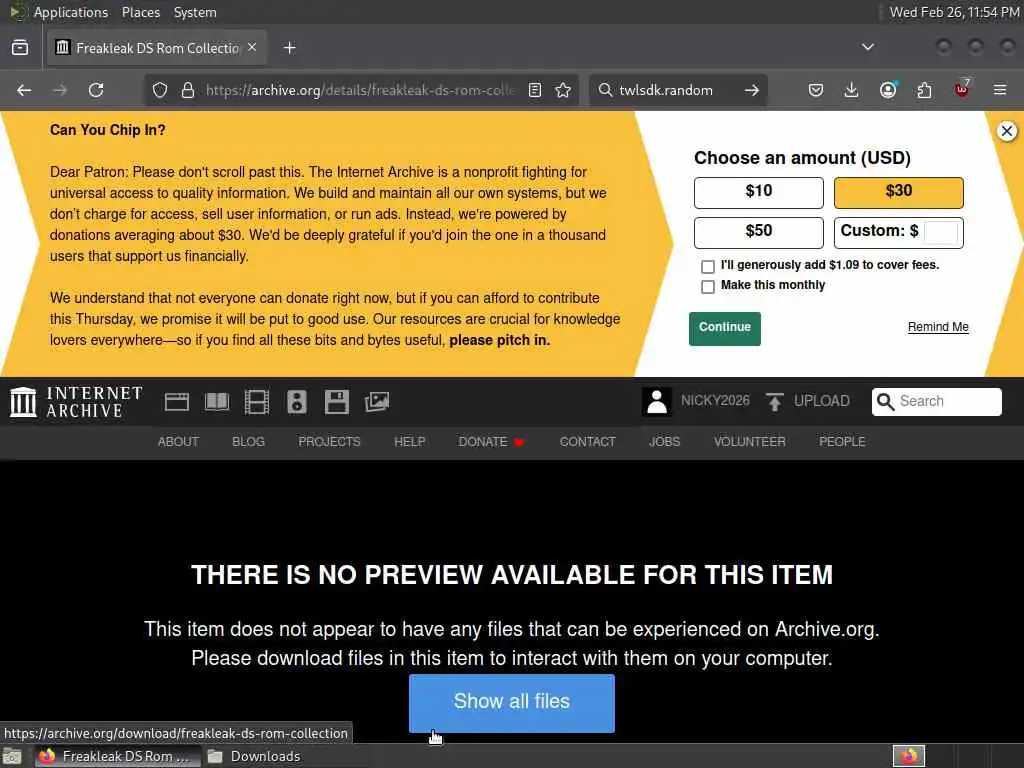This screenshot has width=1024, height=768.
Task: Select the $50 donation amount
Action: [759, 232]
